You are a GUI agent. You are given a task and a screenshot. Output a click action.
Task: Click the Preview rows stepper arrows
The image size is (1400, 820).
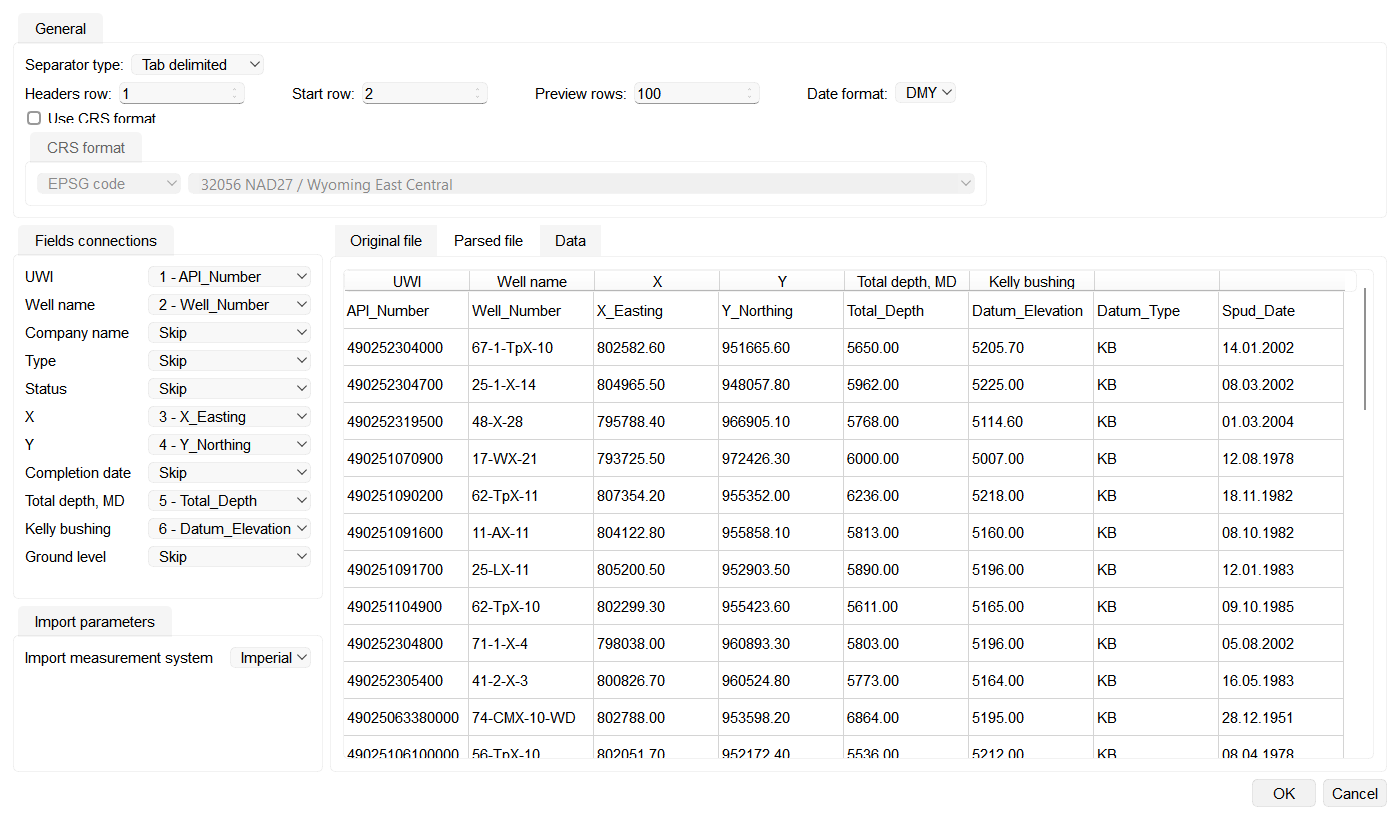point(752,93)
